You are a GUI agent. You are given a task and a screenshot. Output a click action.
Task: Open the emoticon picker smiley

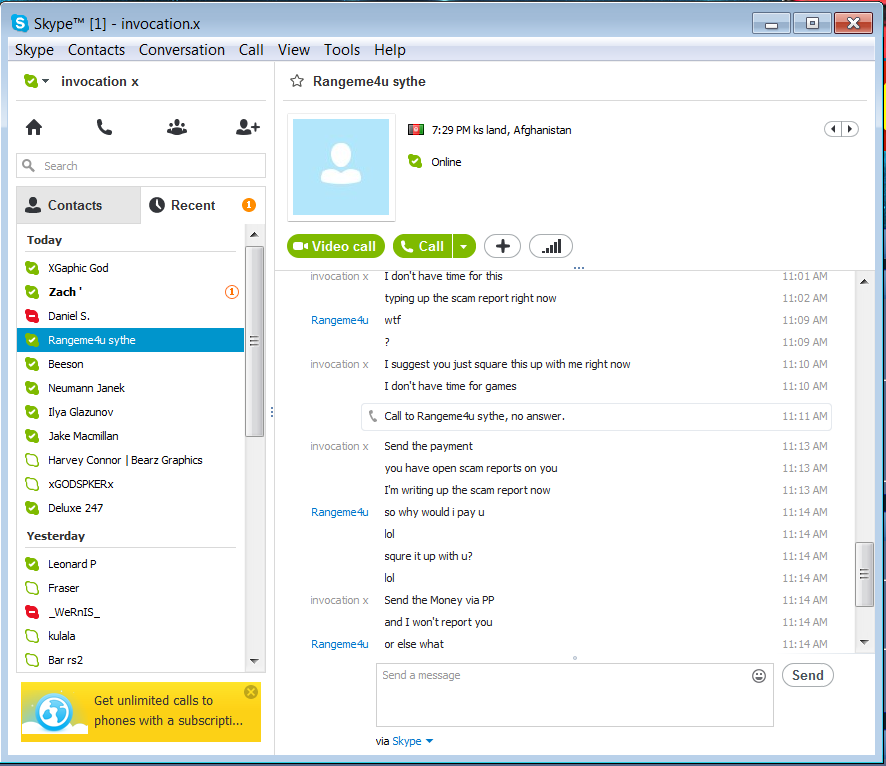click(x=759, y=676)
